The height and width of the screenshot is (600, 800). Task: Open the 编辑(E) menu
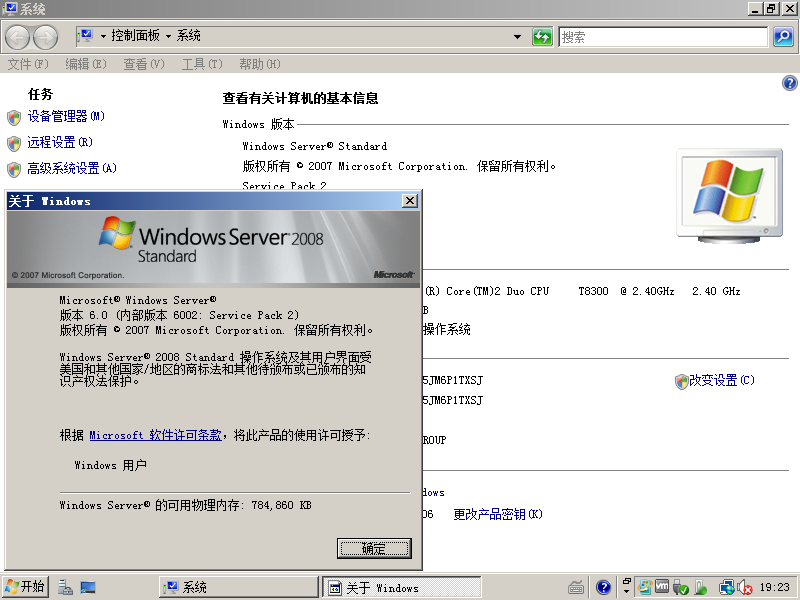[86, 64]
